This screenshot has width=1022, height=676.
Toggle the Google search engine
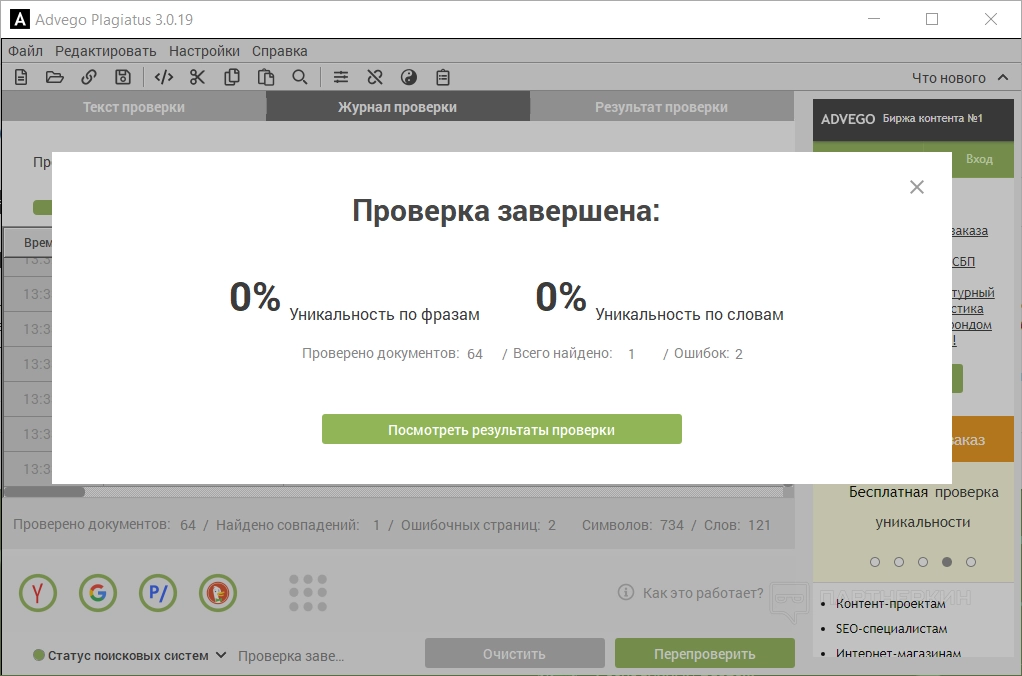pos(98,594)
